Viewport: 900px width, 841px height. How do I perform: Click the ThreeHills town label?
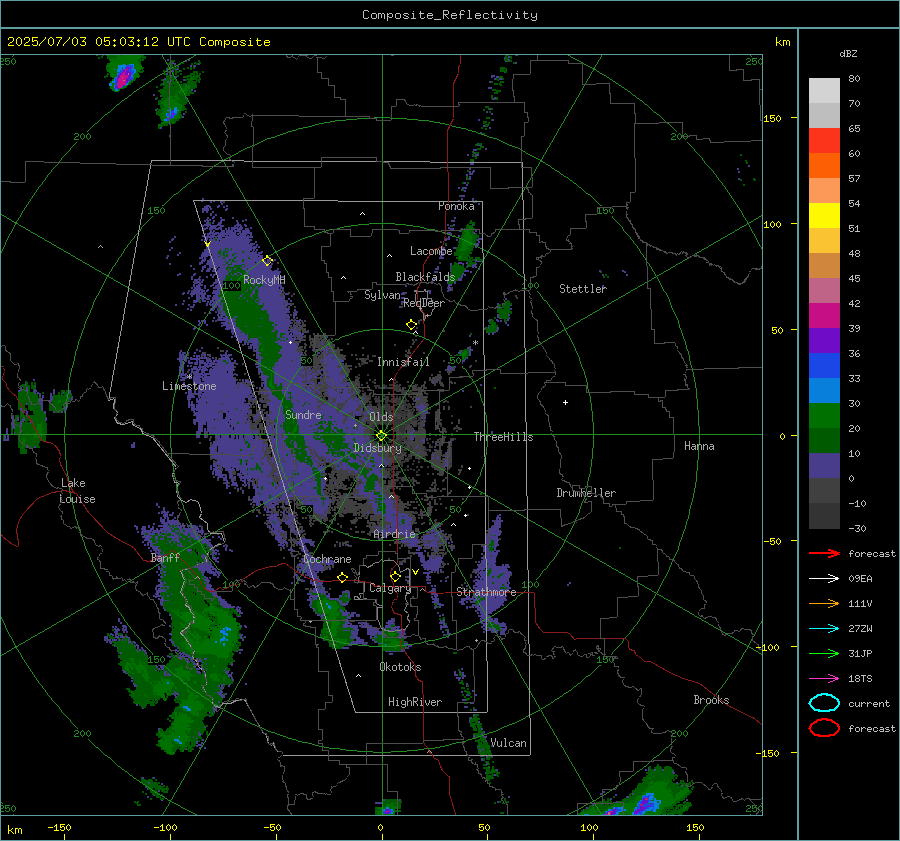503,437
